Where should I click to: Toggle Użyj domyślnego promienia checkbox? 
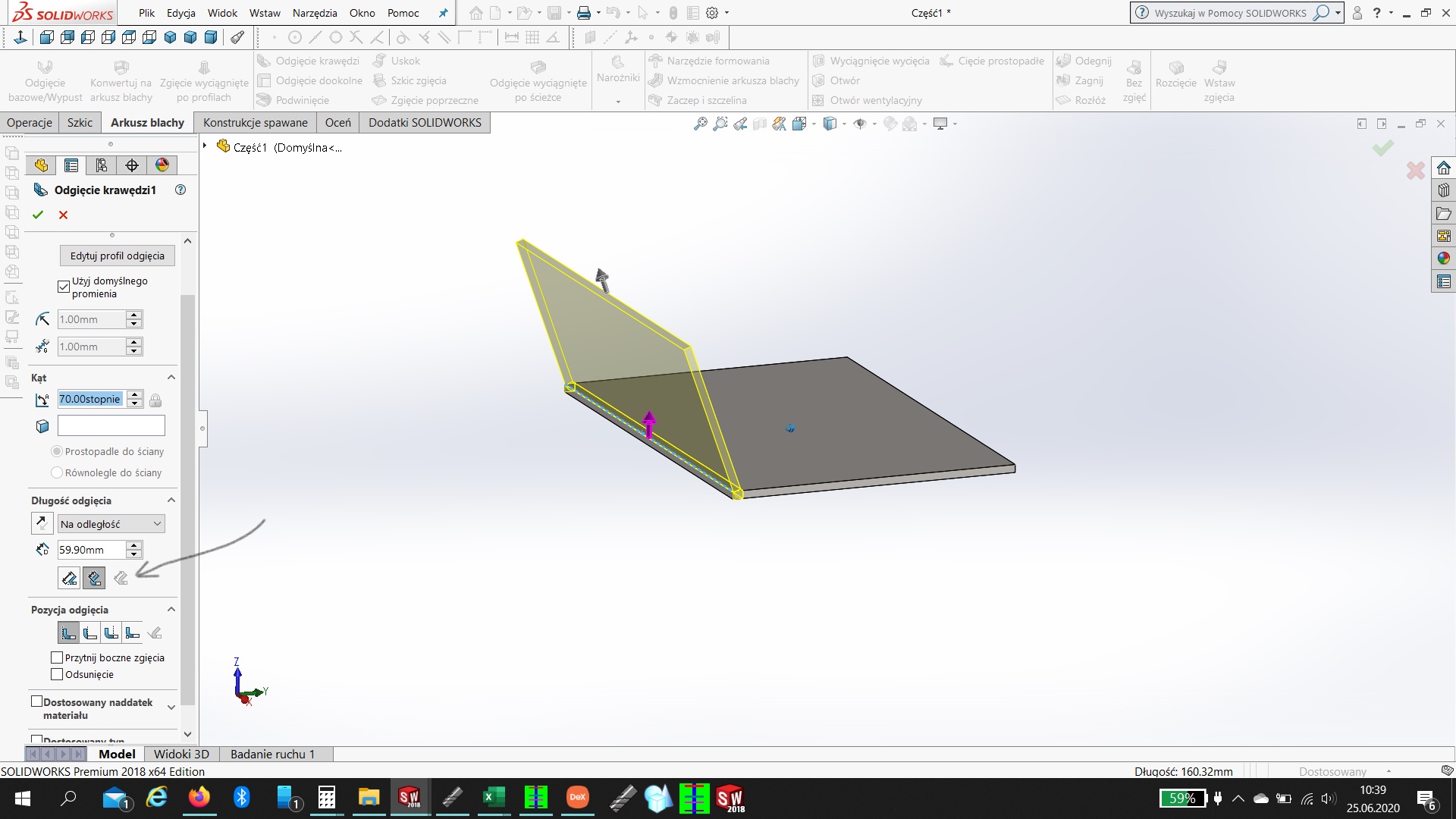pyautogui.click(x=64, y=287)
